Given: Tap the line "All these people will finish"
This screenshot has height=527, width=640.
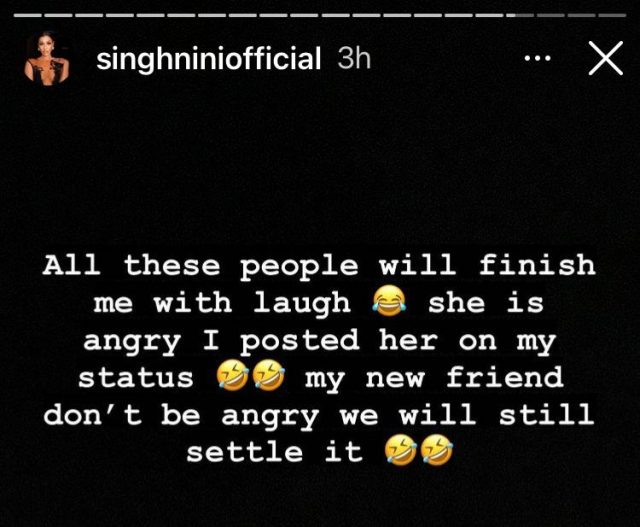Looking at the screenshot, I should click(319, 265).
